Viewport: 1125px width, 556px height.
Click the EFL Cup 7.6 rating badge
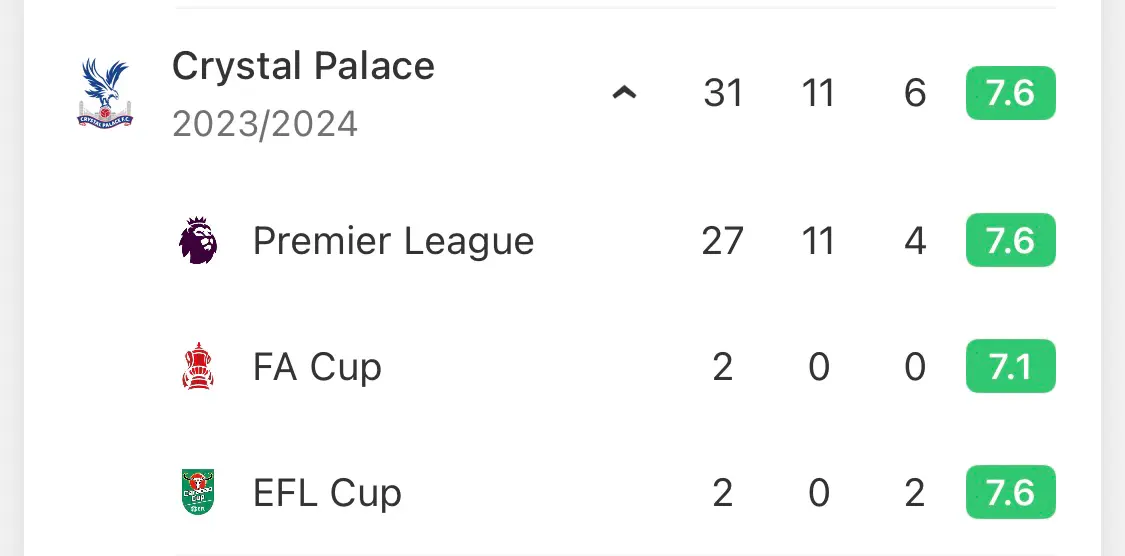coord(1011,492)
